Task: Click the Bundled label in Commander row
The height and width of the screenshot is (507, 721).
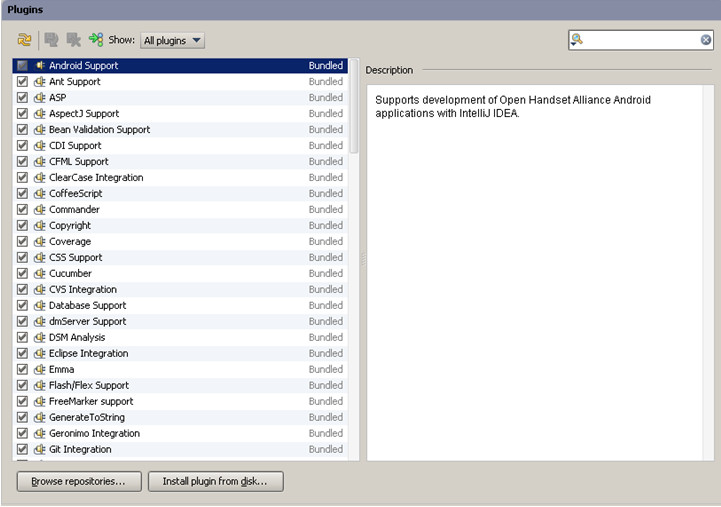Action: (x=326, y=210)
